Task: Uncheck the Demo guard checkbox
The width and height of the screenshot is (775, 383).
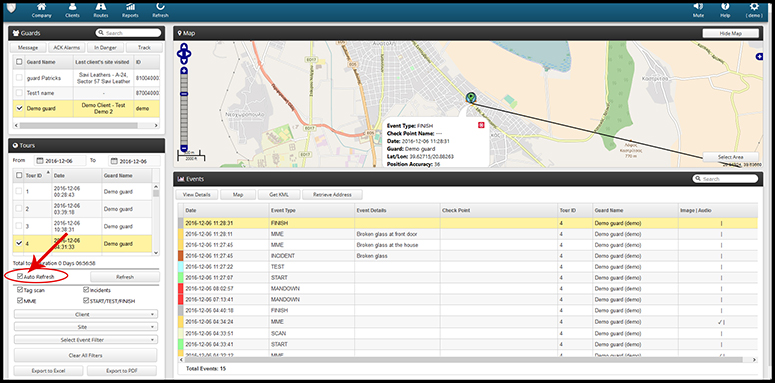Action: pos(19,108)
